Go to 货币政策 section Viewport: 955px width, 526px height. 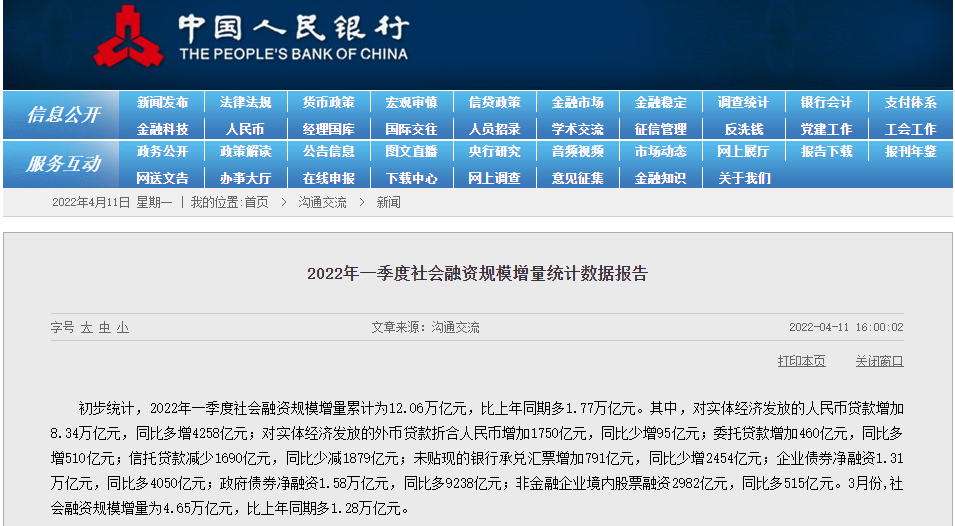coord(329,102)
